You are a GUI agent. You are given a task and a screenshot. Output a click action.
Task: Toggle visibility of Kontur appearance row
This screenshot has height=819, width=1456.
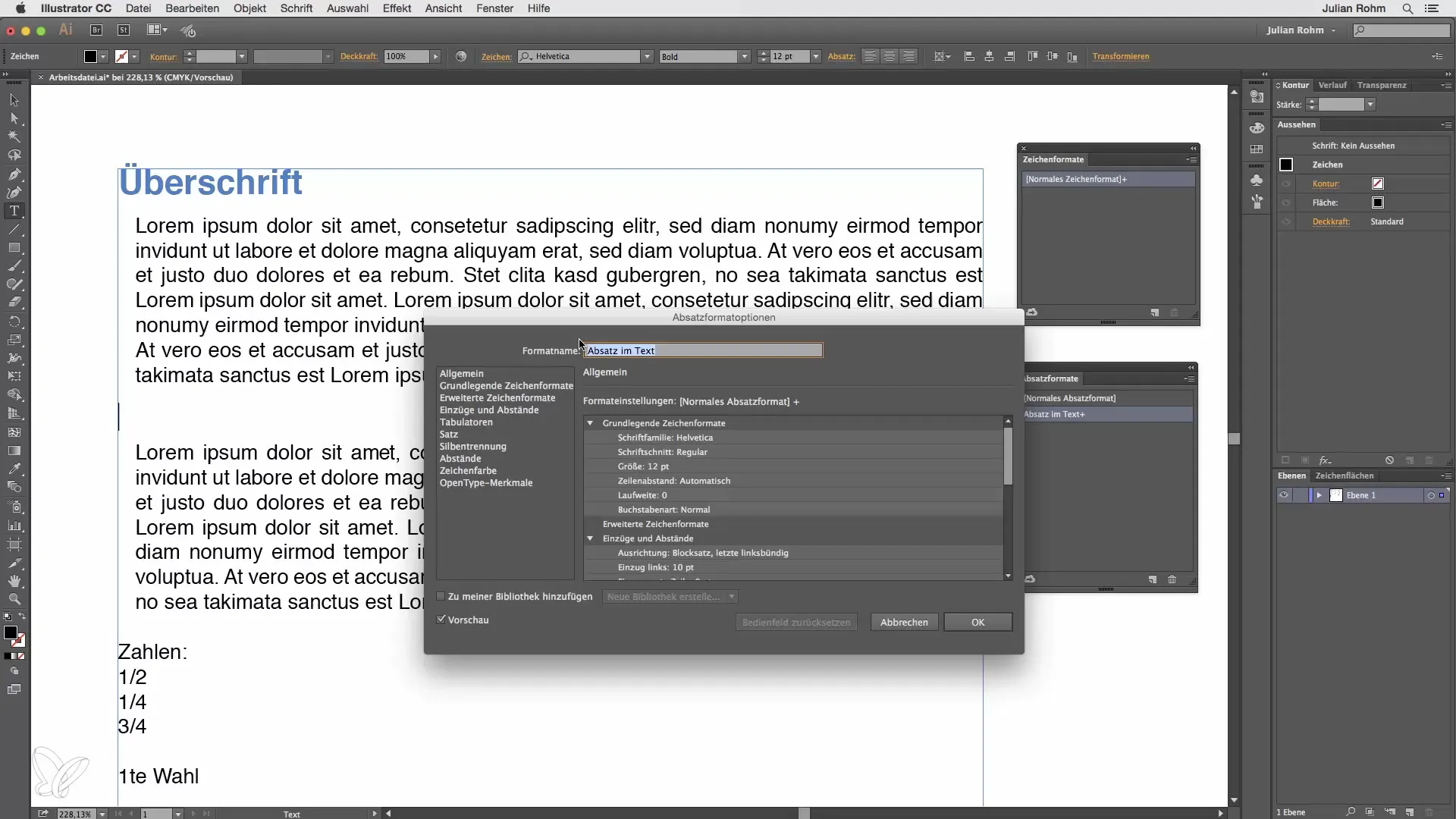click(x=1286, y=184)
